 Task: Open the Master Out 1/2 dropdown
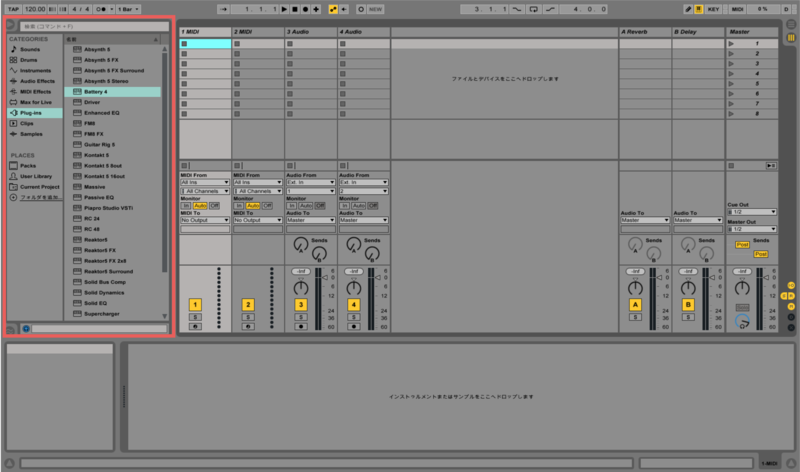click(x=752, y=229)
